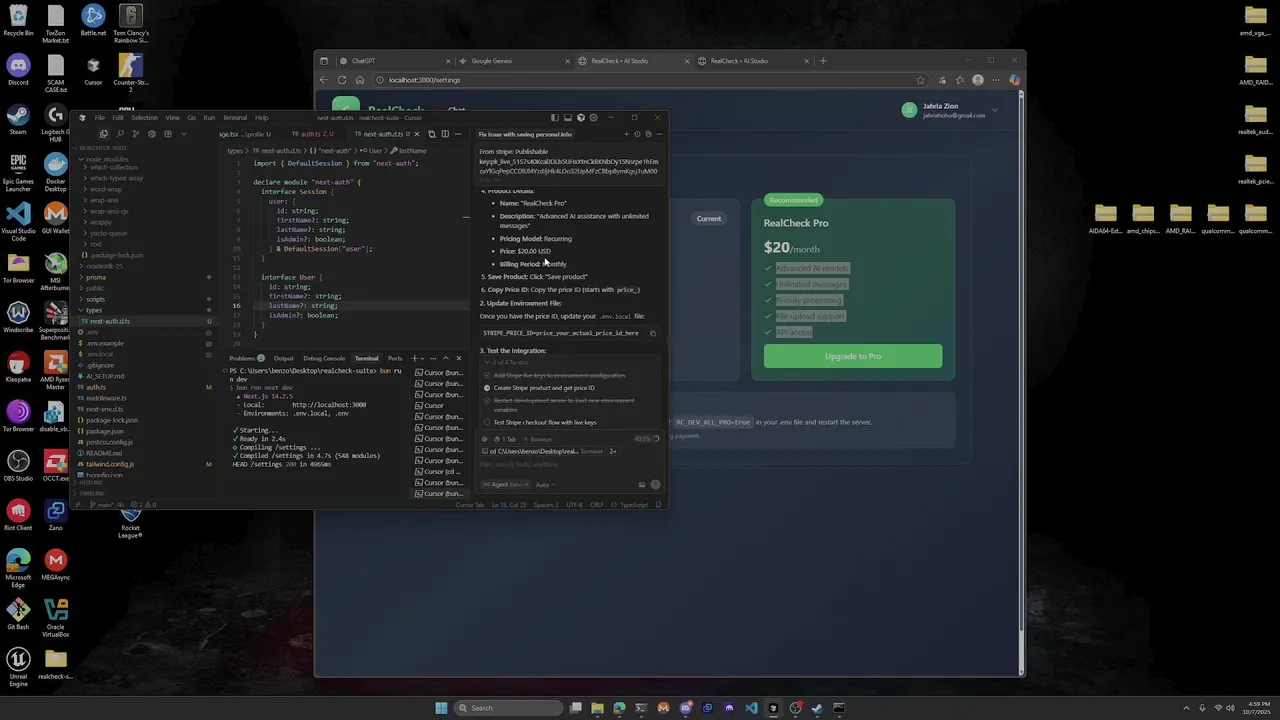Switch to the Ports panel tab
This screenshot has width=1280, height=720.
tap(395, 358)
